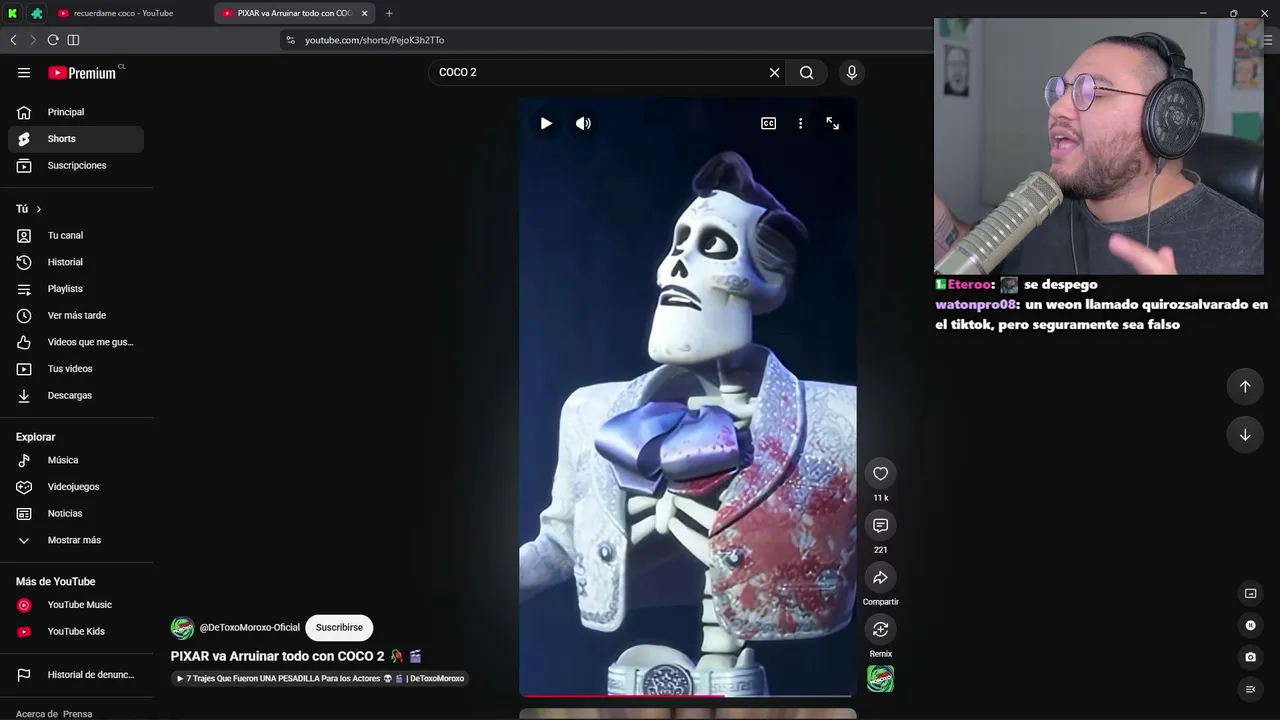Image resolution: width=1280 pixels, height=720 pixels.
Task: Share the Short via Compartir
Action: (880, 578)
